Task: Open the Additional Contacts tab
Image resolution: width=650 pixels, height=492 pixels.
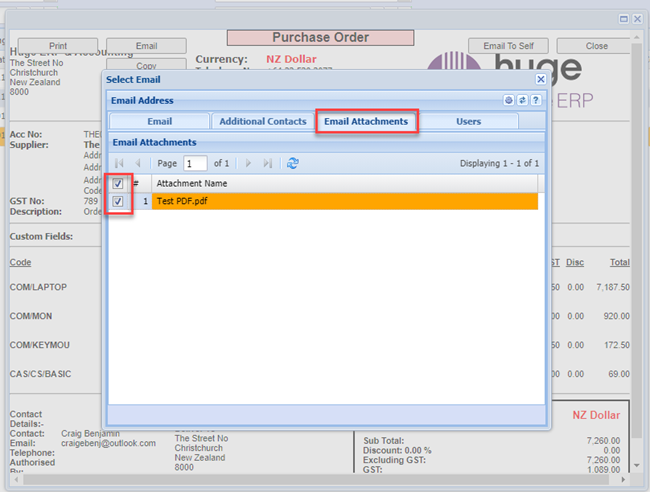Action: pyautogui.click(x=263, y=121)
